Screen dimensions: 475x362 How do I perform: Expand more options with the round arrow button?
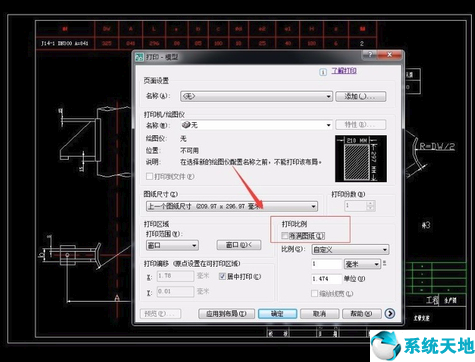pos(390,313)
